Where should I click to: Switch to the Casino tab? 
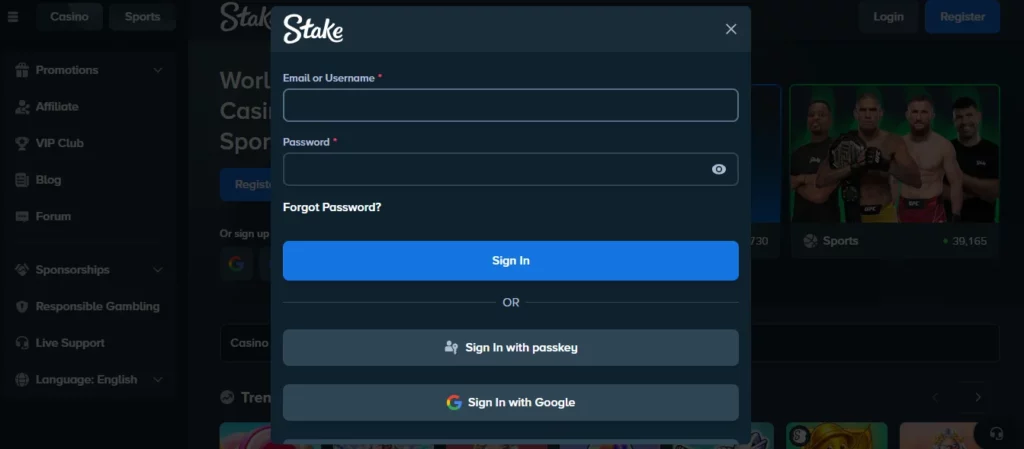tap(69, 17)
